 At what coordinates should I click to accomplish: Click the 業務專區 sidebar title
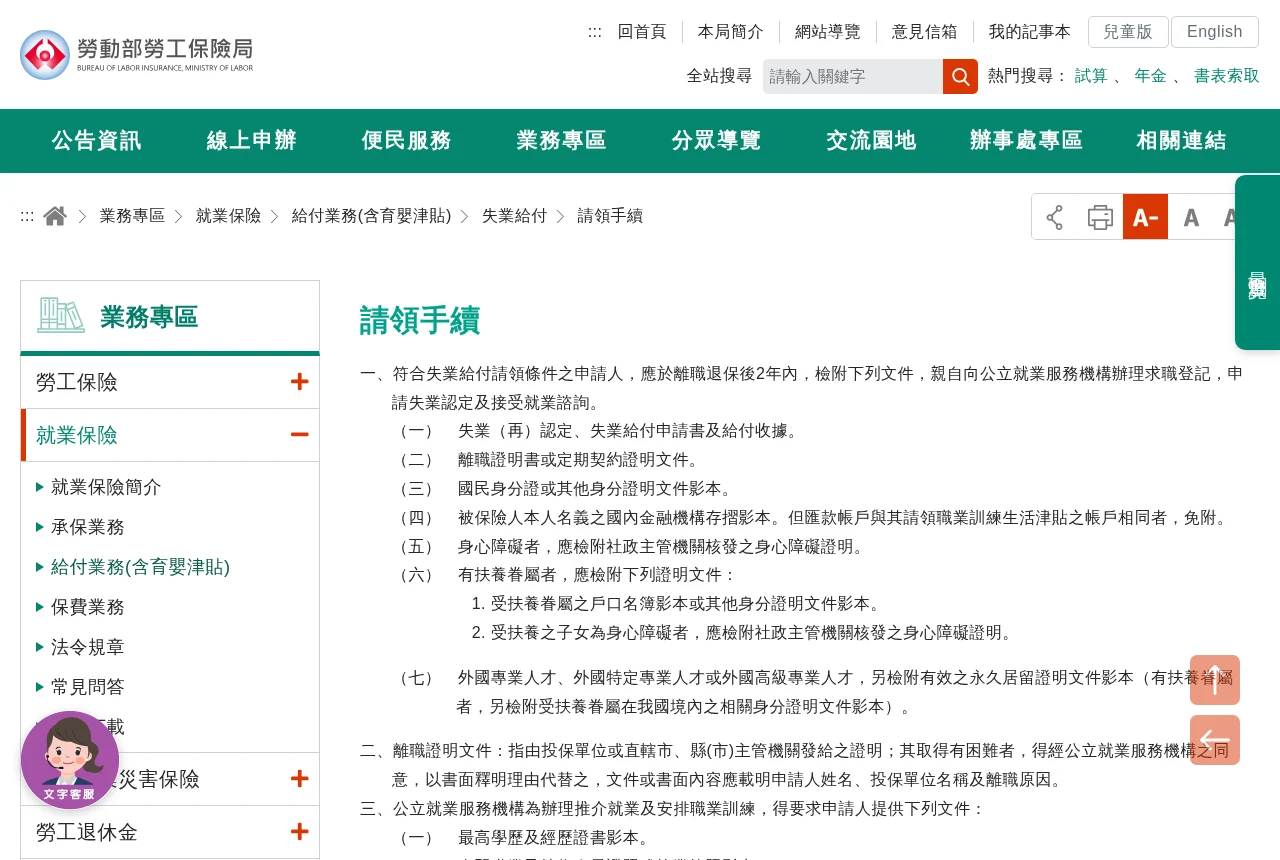click(149, 317)
